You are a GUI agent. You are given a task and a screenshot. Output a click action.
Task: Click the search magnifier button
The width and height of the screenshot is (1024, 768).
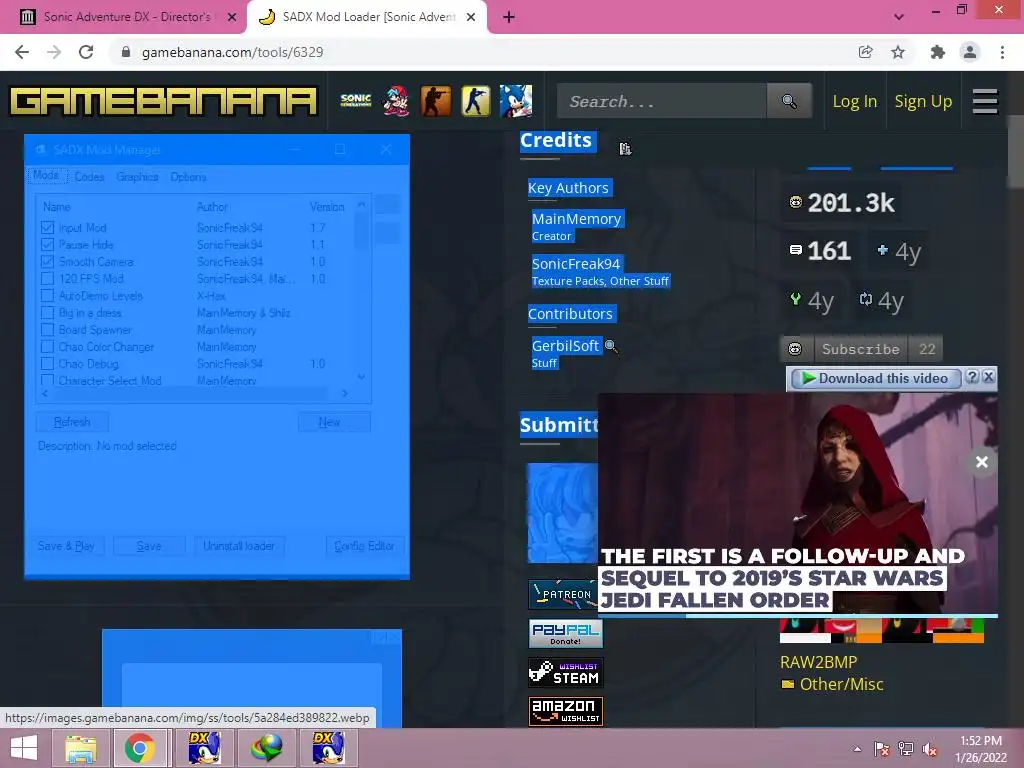(789, 101)
